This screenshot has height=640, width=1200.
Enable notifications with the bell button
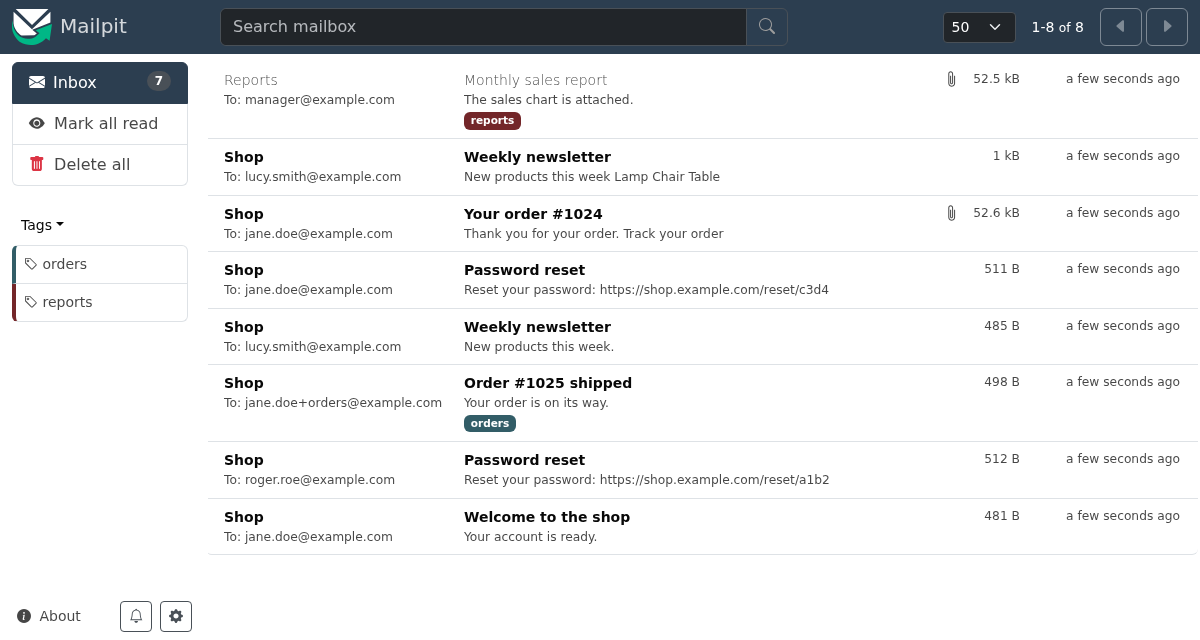click(x=136, y=616)
